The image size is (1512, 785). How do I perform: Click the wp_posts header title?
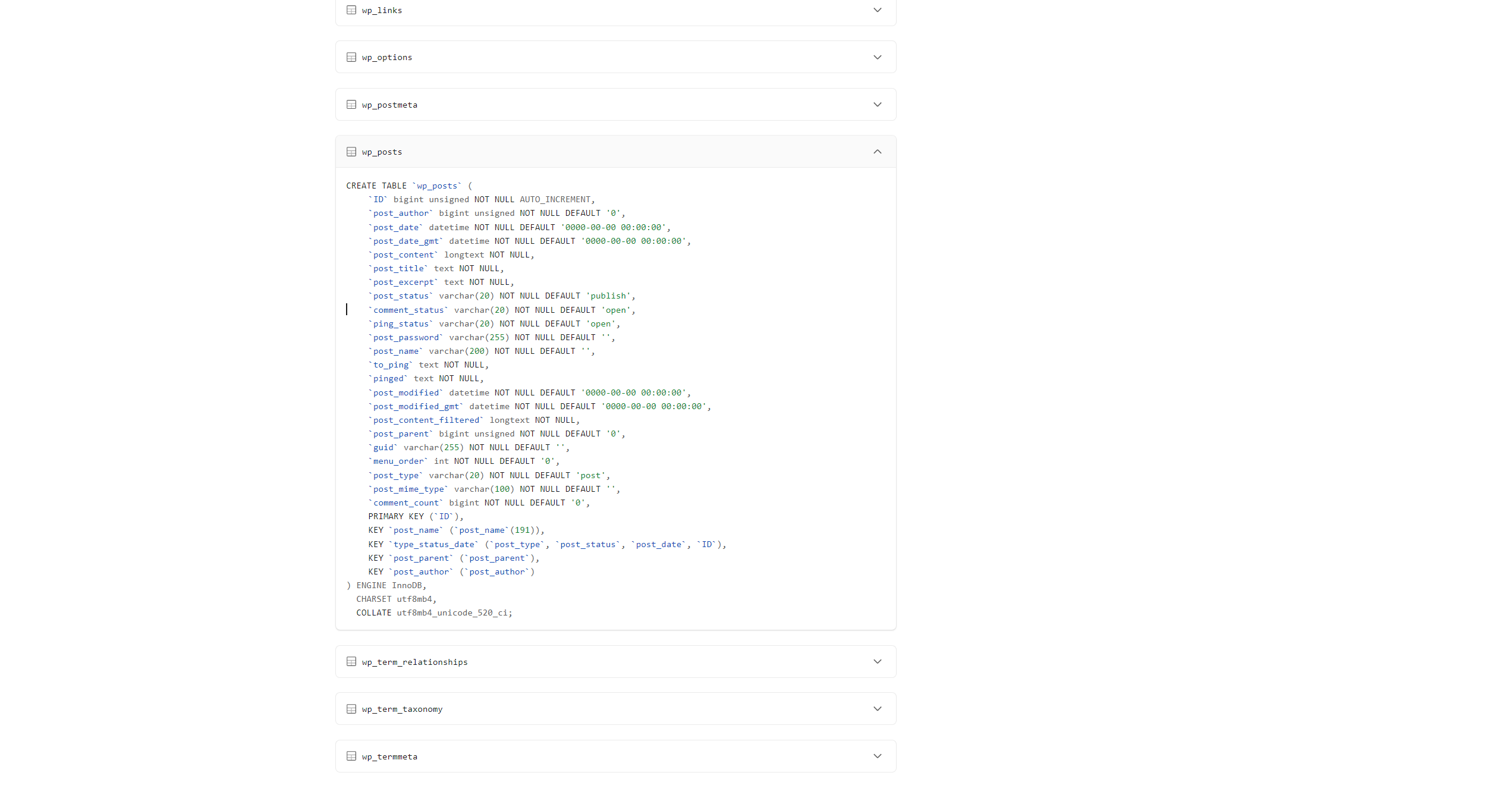tap(382, 152)
